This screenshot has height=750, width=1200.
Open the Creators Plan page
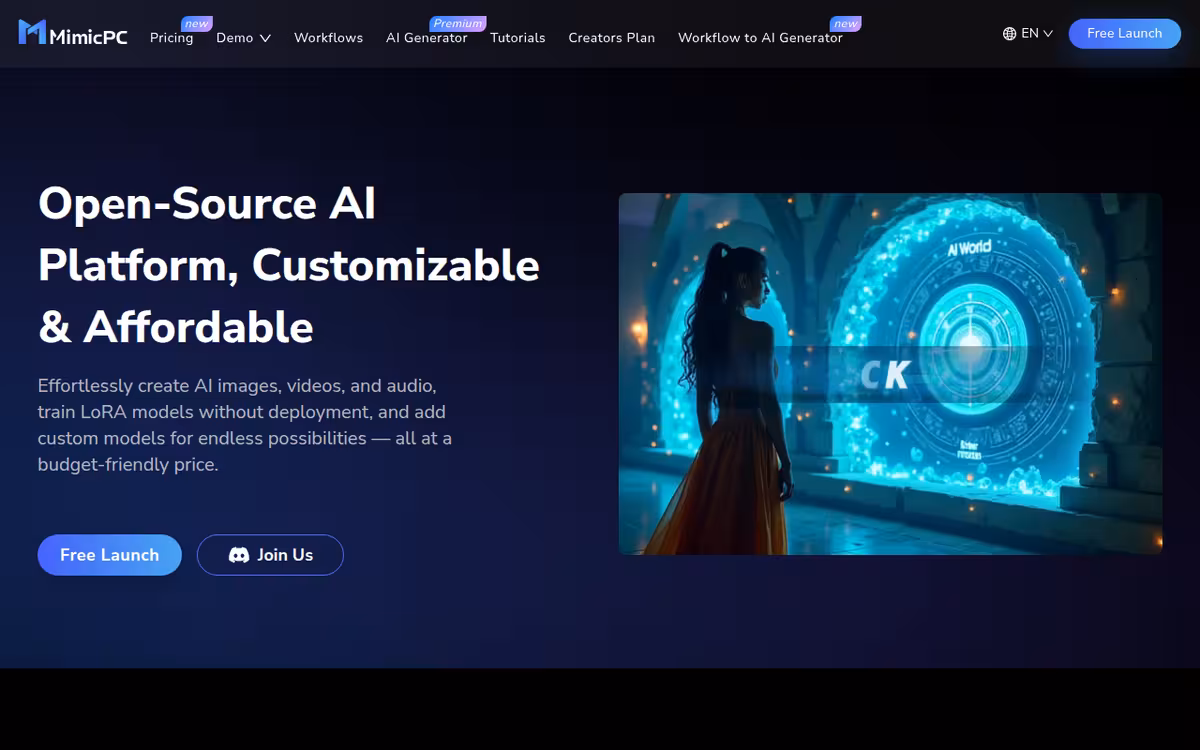pos(611,37)
